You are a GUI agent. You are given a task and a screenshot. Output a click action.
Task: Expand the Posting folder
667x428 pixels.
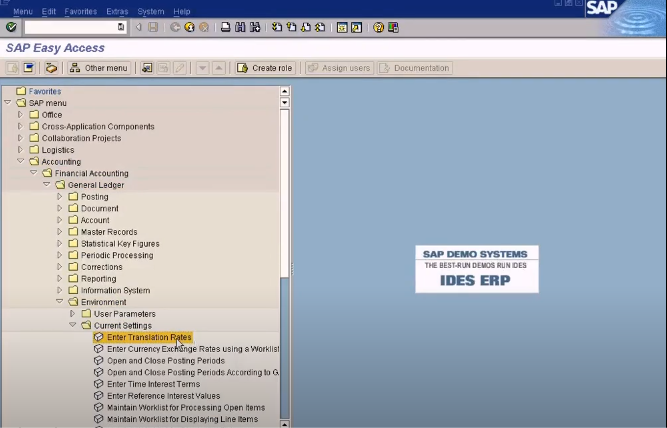point(60,196)
